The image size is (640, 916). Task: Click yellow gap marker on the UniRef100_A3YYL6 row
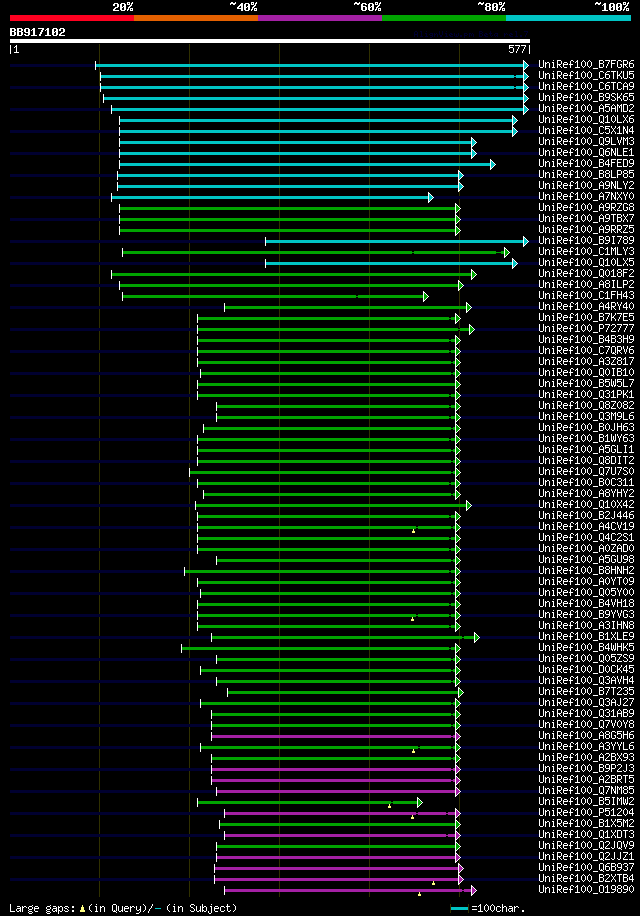[413, 751]
